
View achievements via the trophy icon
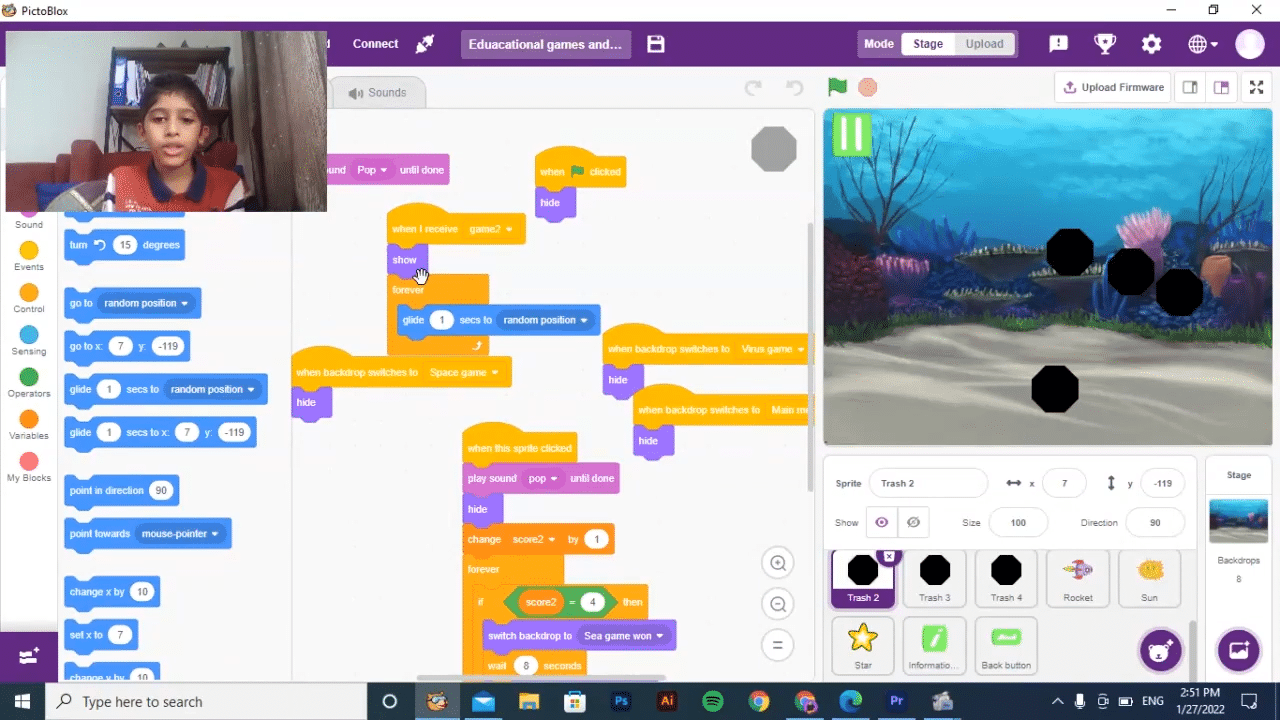tap(1104, 44)
